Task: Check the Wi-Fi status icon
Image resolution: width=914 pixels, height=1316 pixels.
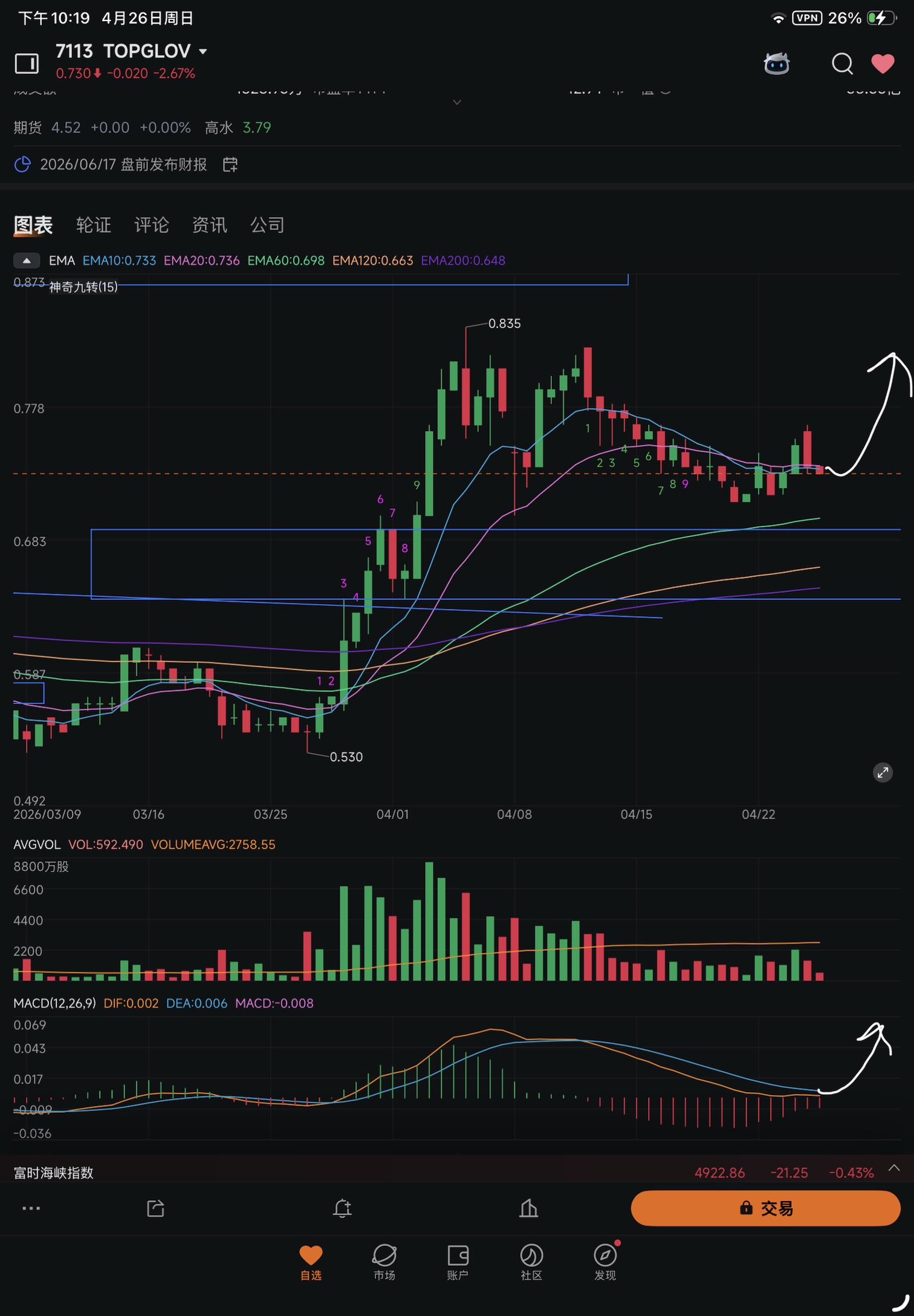Action: point(779,19)
